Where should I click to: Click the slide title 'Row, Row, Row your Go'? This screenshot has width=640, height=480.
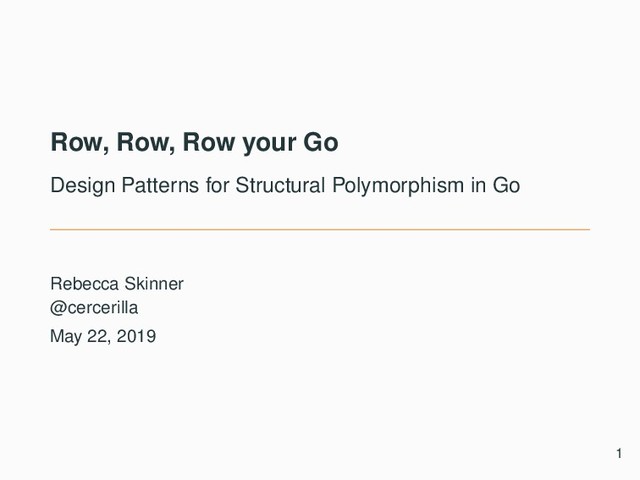[x=194, y=143]
